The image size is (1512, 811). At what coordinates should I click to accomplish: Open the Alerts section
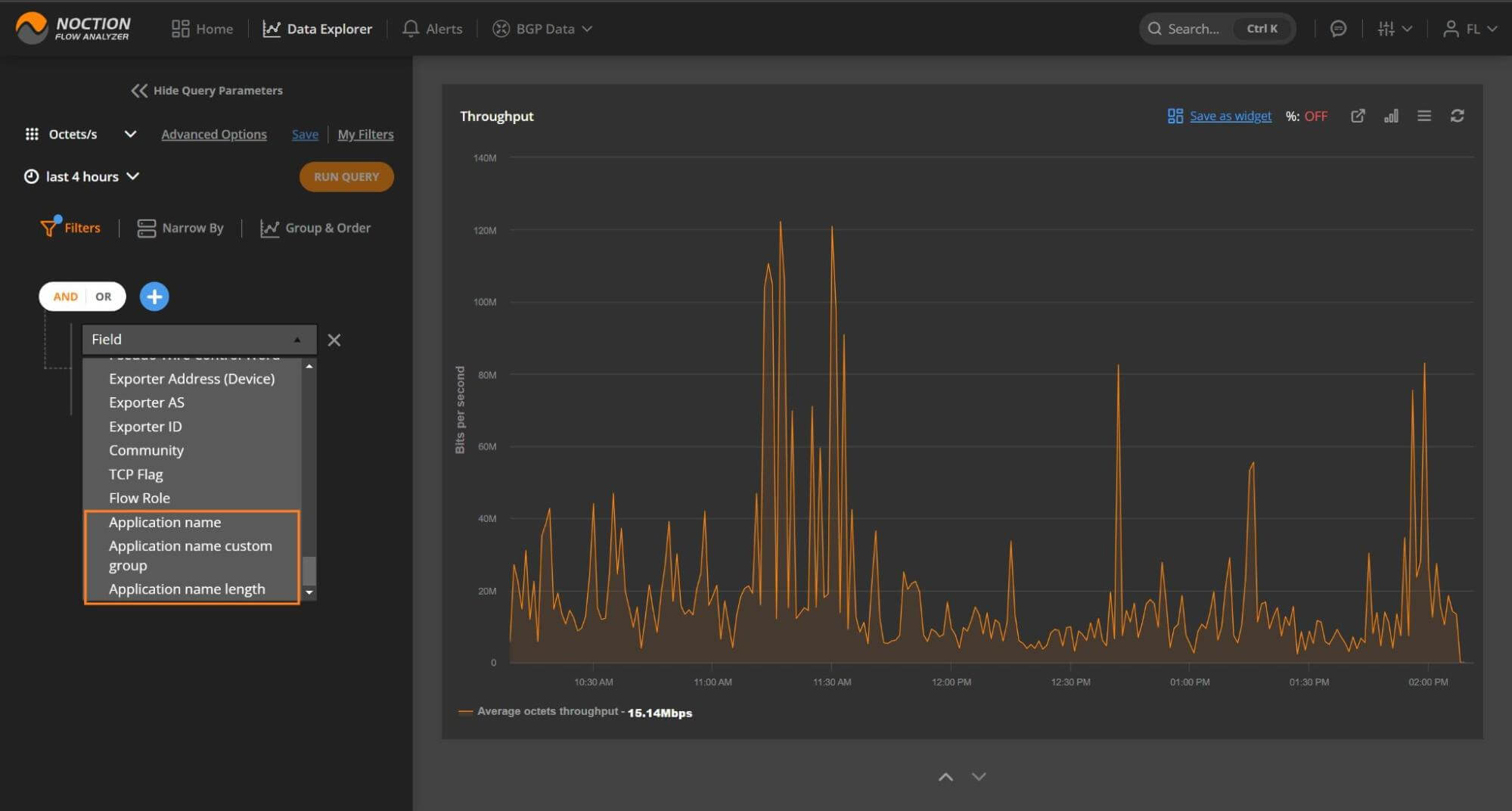point(433,29)
